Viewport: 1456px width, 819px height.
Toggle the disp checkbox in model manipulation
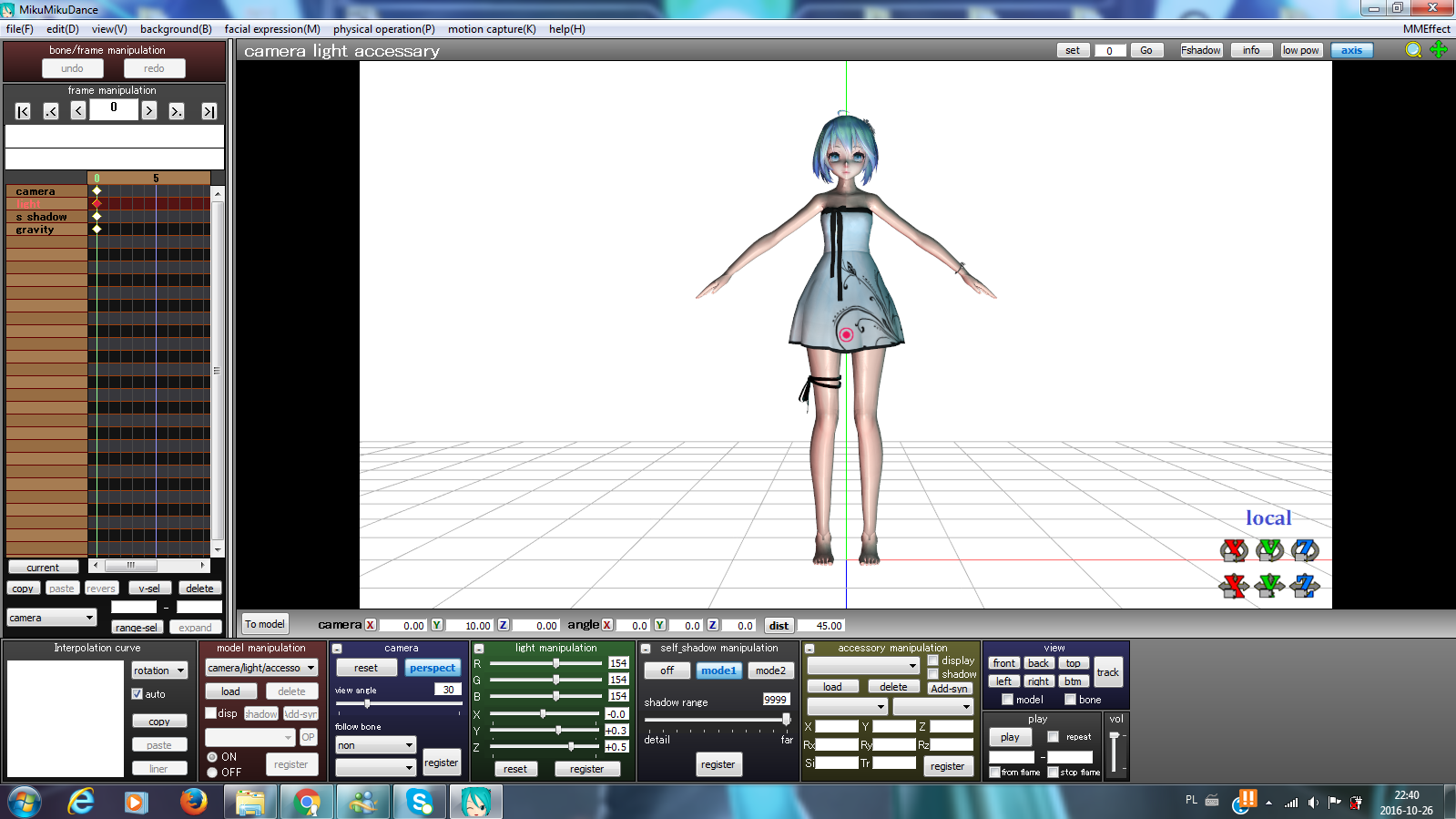(211, 713)
